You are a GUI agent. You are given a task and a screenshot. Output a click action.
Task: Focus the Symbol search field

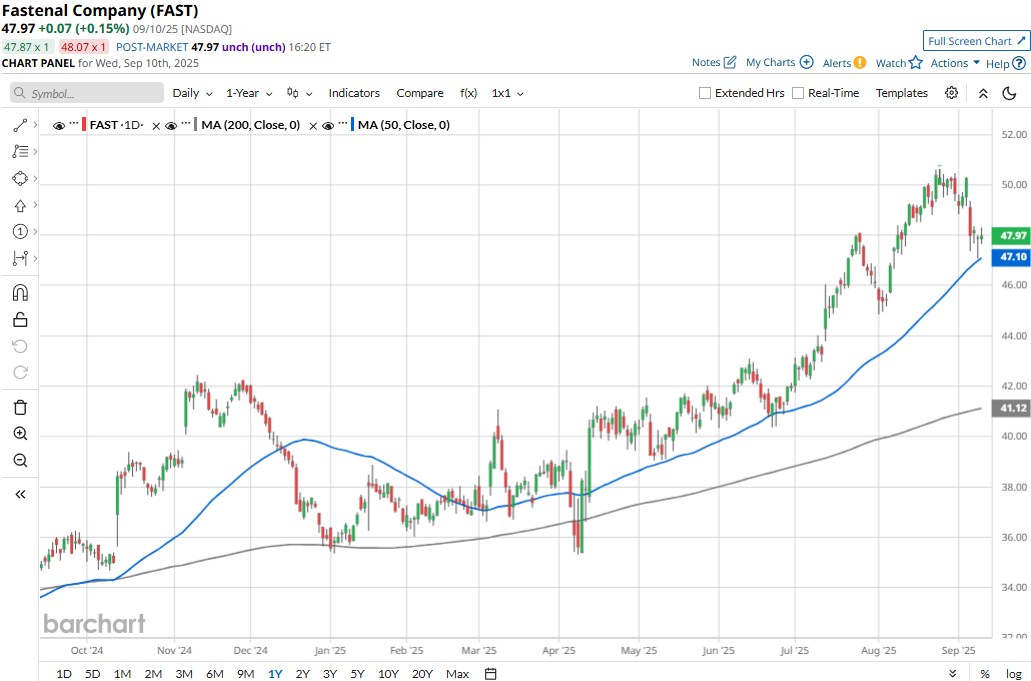tap(87, 93)
